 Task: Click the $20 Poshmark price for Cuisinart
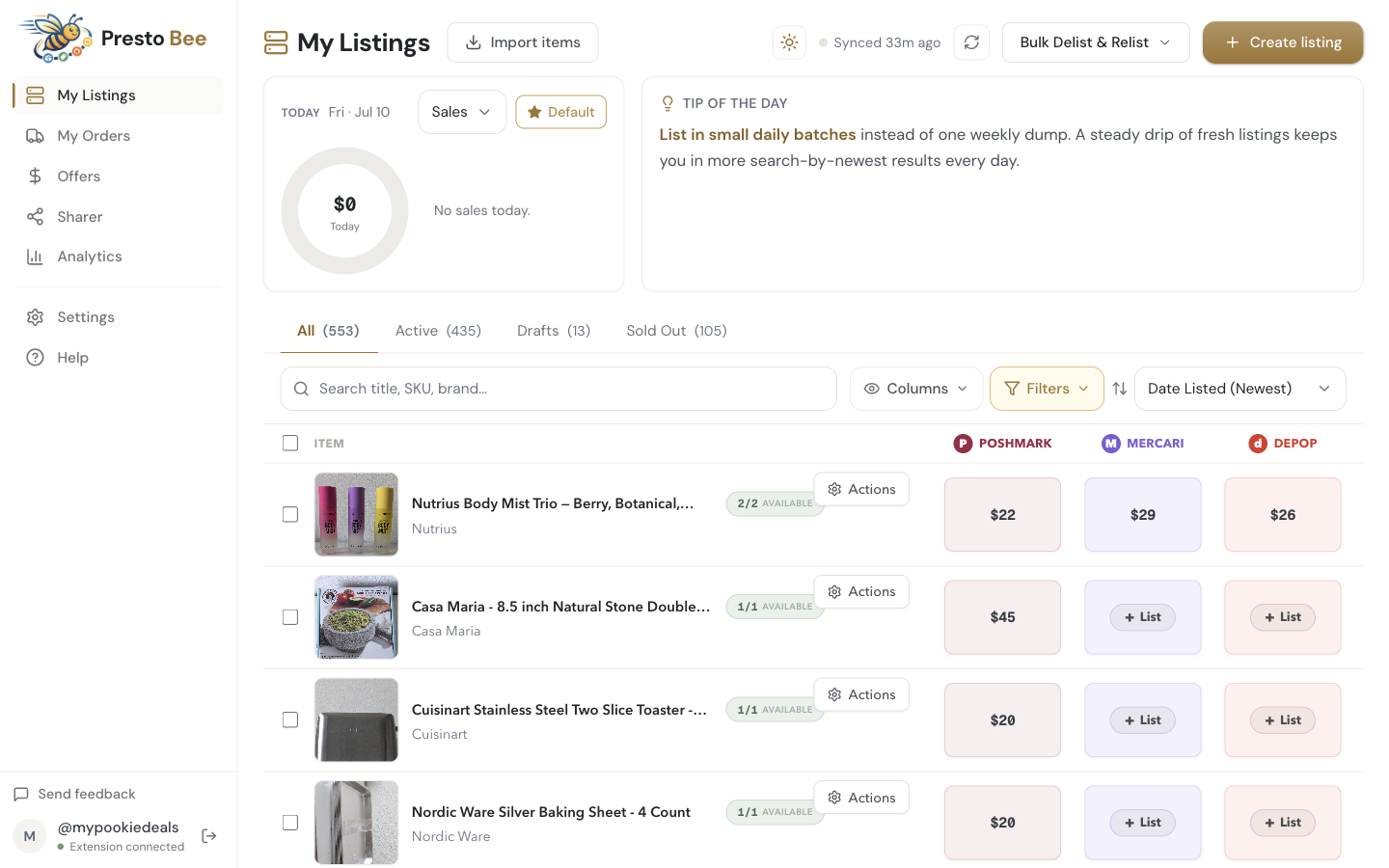pos(1002,720)
